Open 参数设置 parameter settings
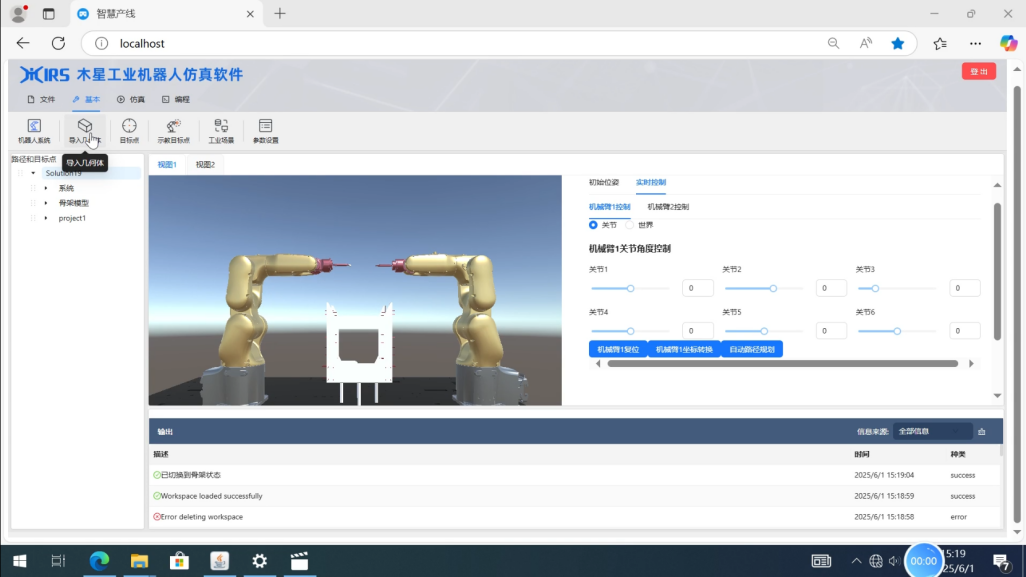 [265, 130]
